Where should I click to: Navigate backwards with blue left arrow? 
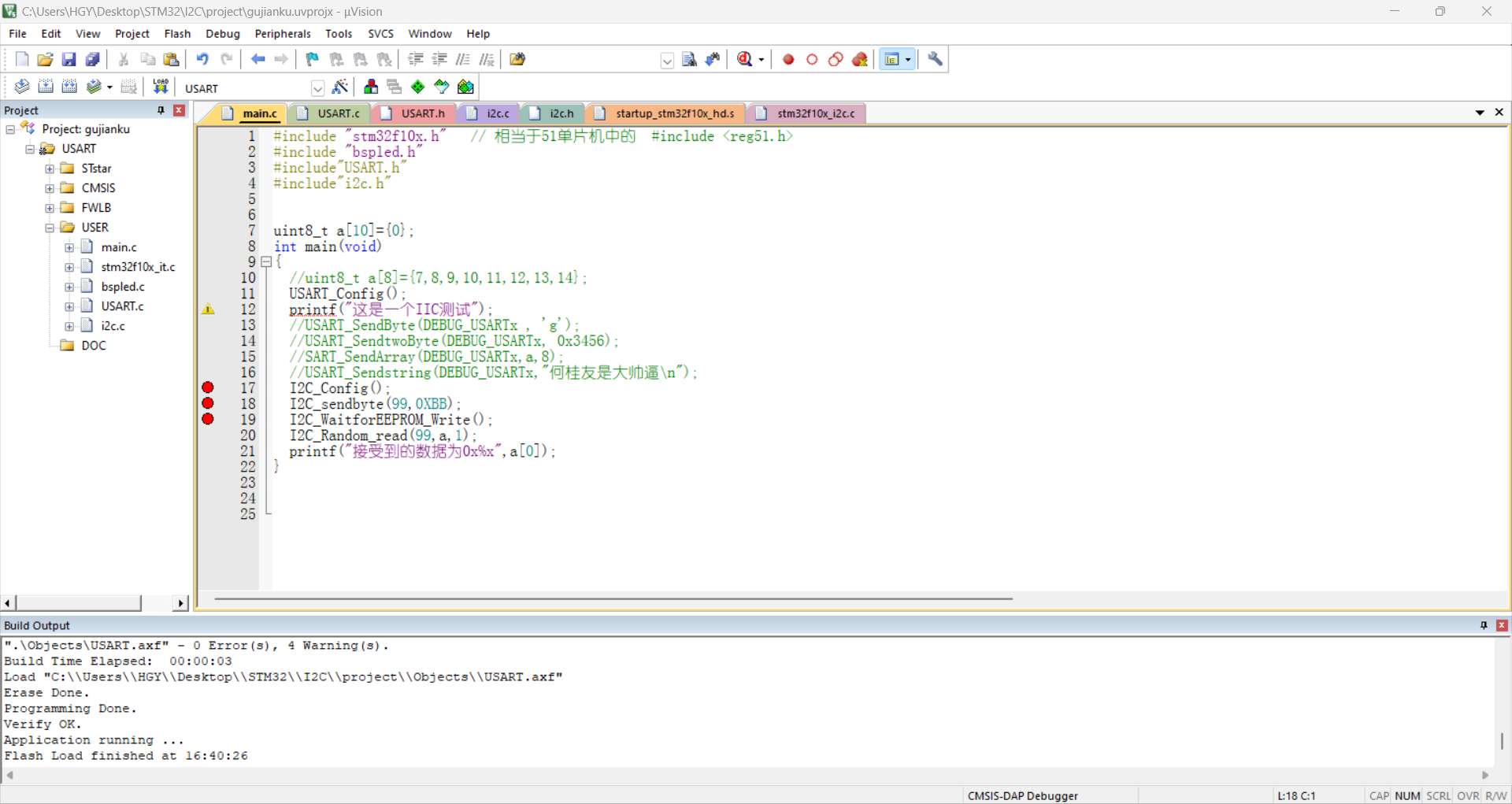pos(258,59)
